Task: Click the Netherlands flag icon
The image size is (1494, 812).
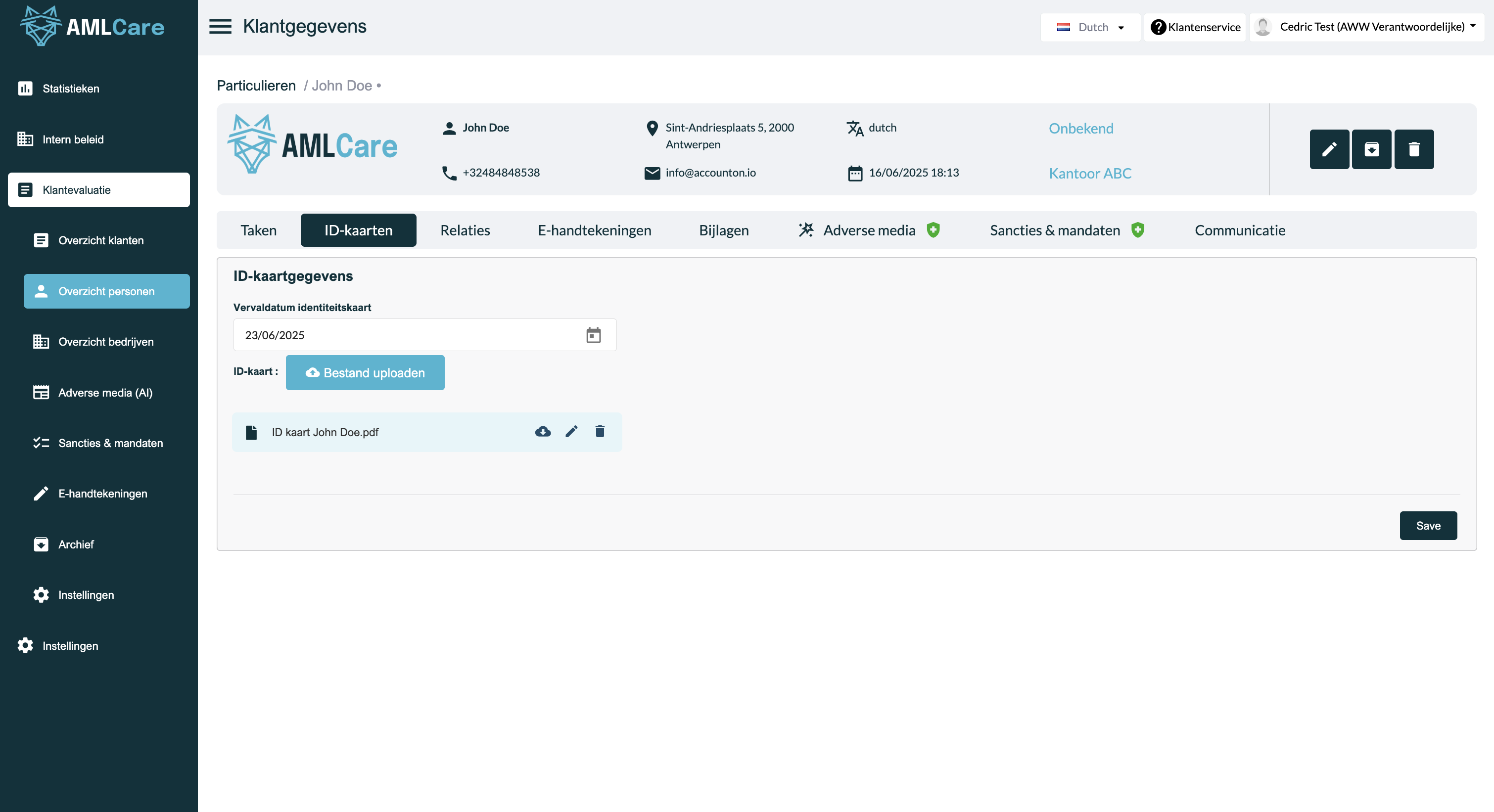Action: [x=1064, y=27]
